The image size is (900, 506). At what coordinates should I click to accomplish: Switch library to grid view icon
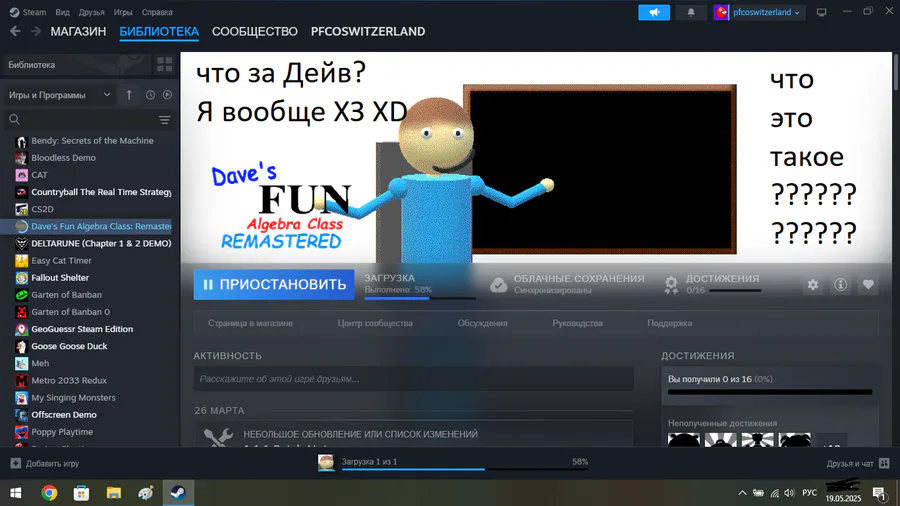pos(165,65)
